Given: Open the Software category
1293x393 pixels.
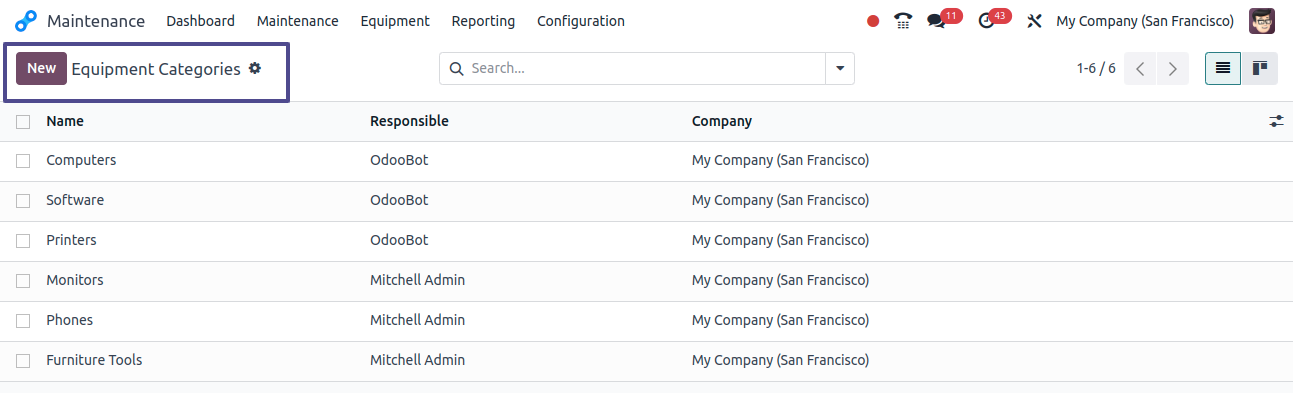Looking at the screenshot, I should pyautogui.click(x=75, y=200).
